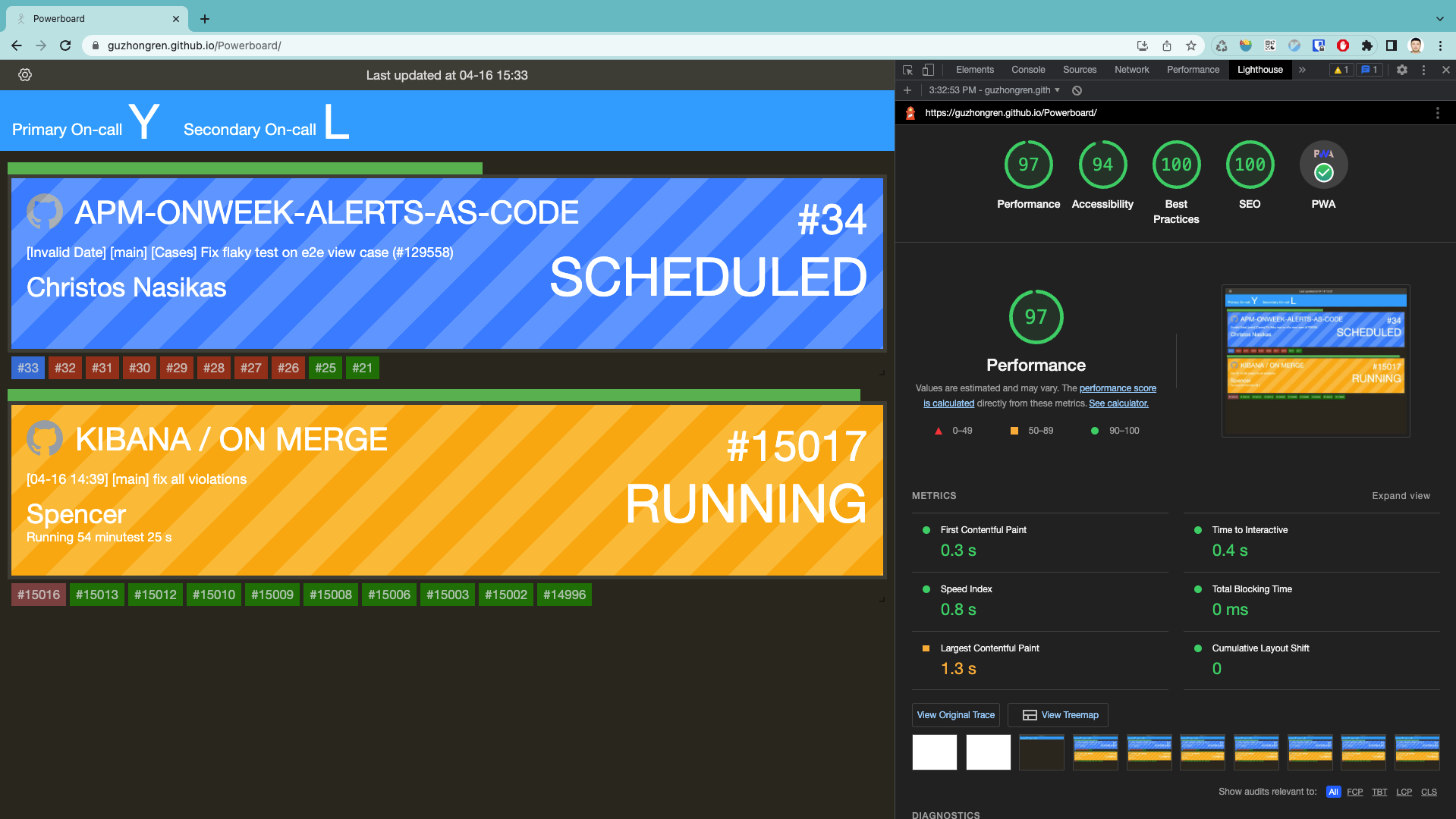The width and height of the screenshot is (1456, 819).
Task: Open build #32 badge
Action: click(65, 368)
